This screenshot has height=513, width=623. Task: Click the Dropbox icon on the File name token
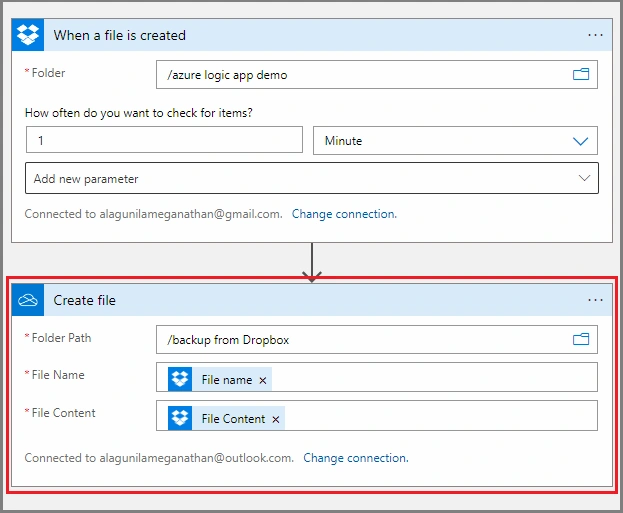180,379
